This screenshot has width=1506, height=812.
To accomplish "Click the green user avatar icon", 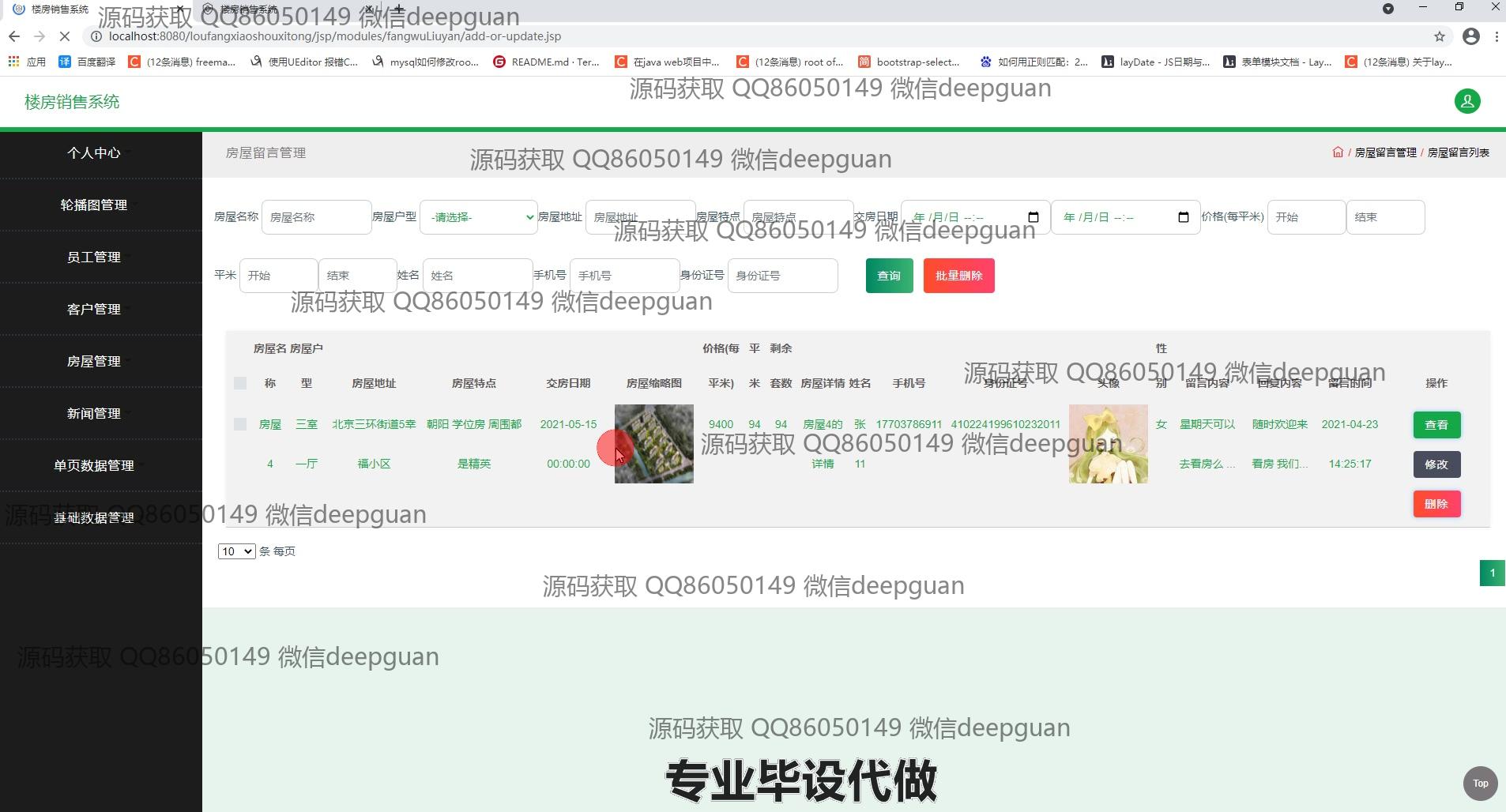I will click(x=1466, y=101).
